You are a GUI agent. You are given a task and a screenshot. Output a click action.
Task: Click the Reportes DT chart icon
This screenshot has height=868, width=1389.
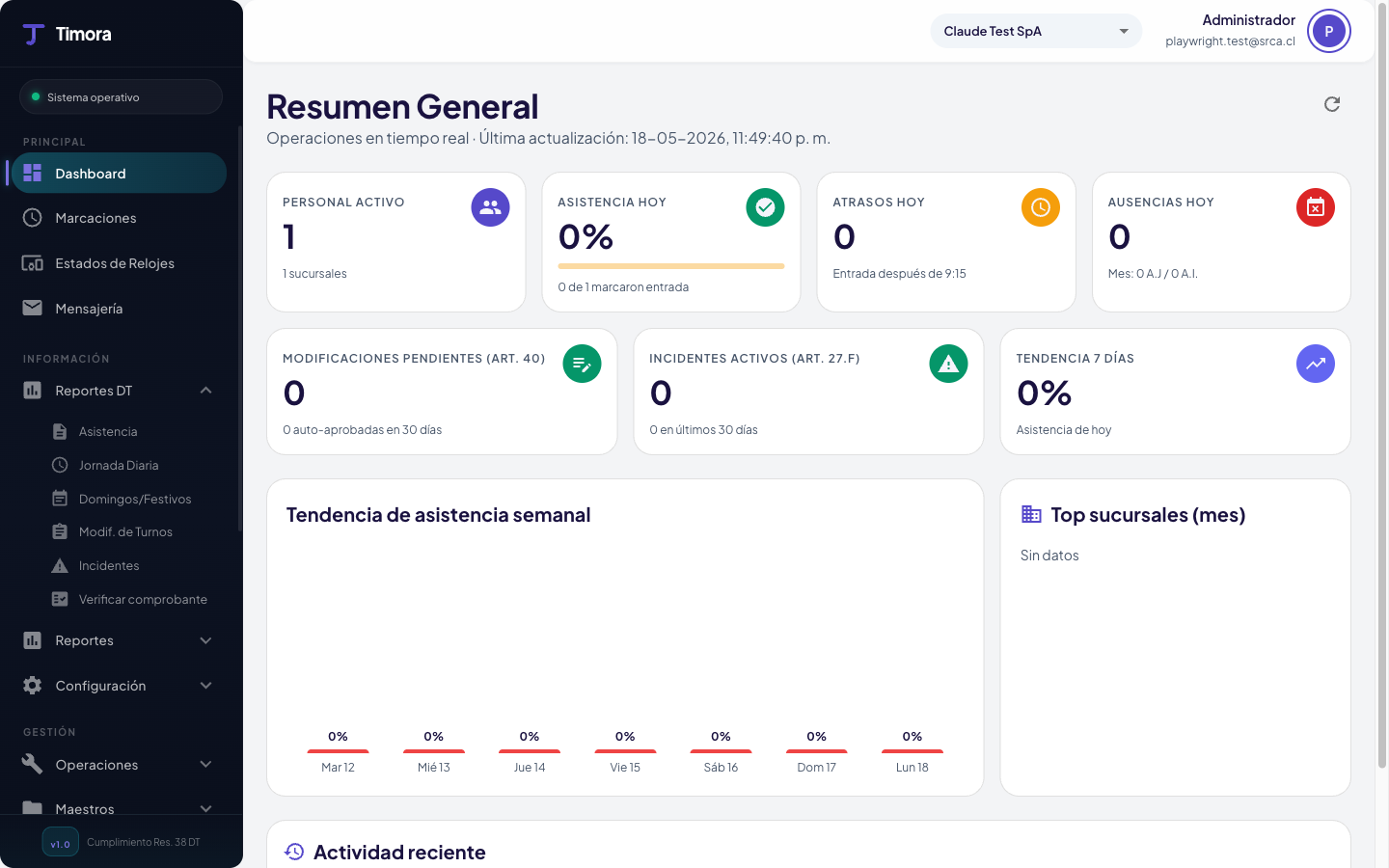tap(33, 390)
